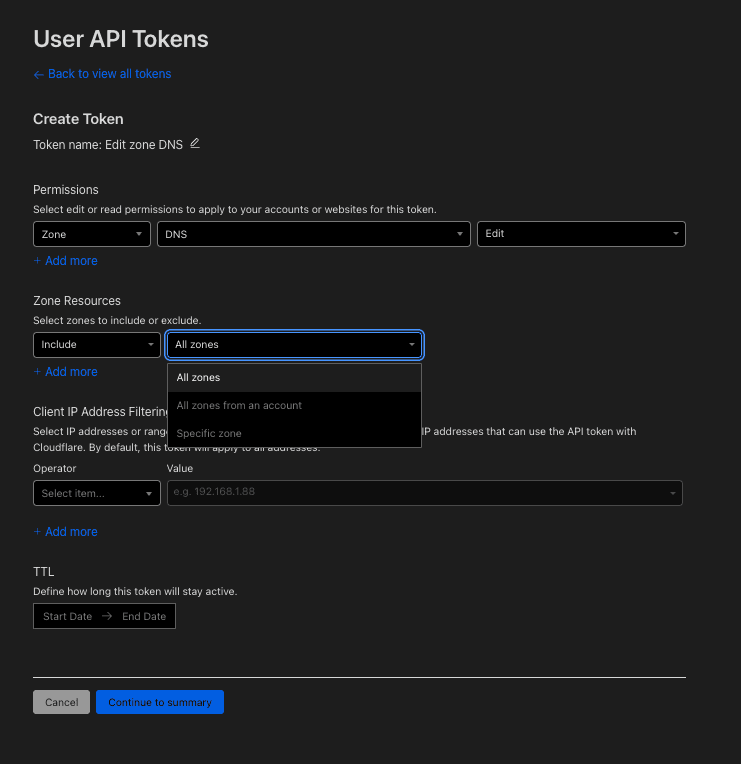Open the Edit access level dropdown
This screenshot has height=764, width=741.
[581, 233]
